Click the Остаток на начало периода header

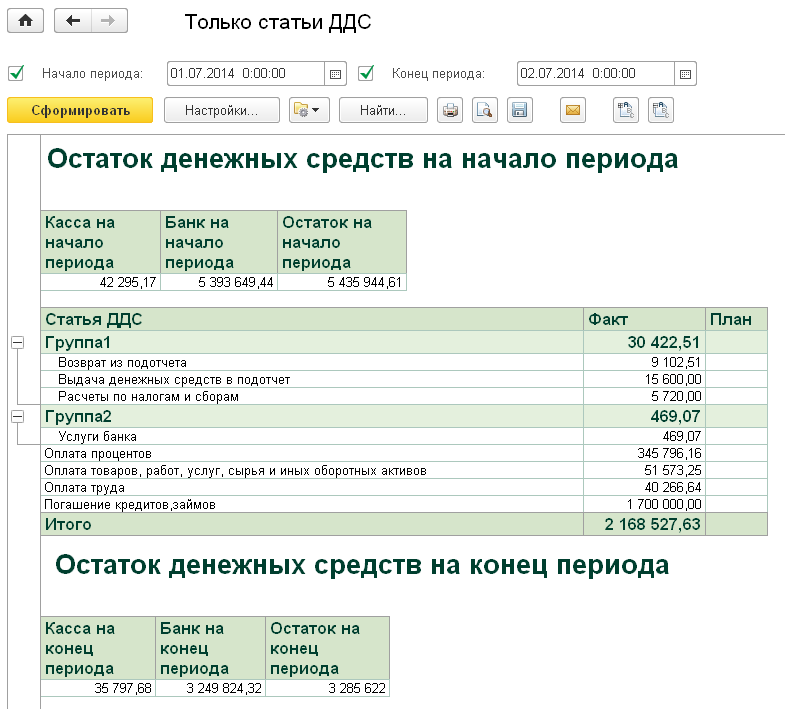tap(342, 242)
